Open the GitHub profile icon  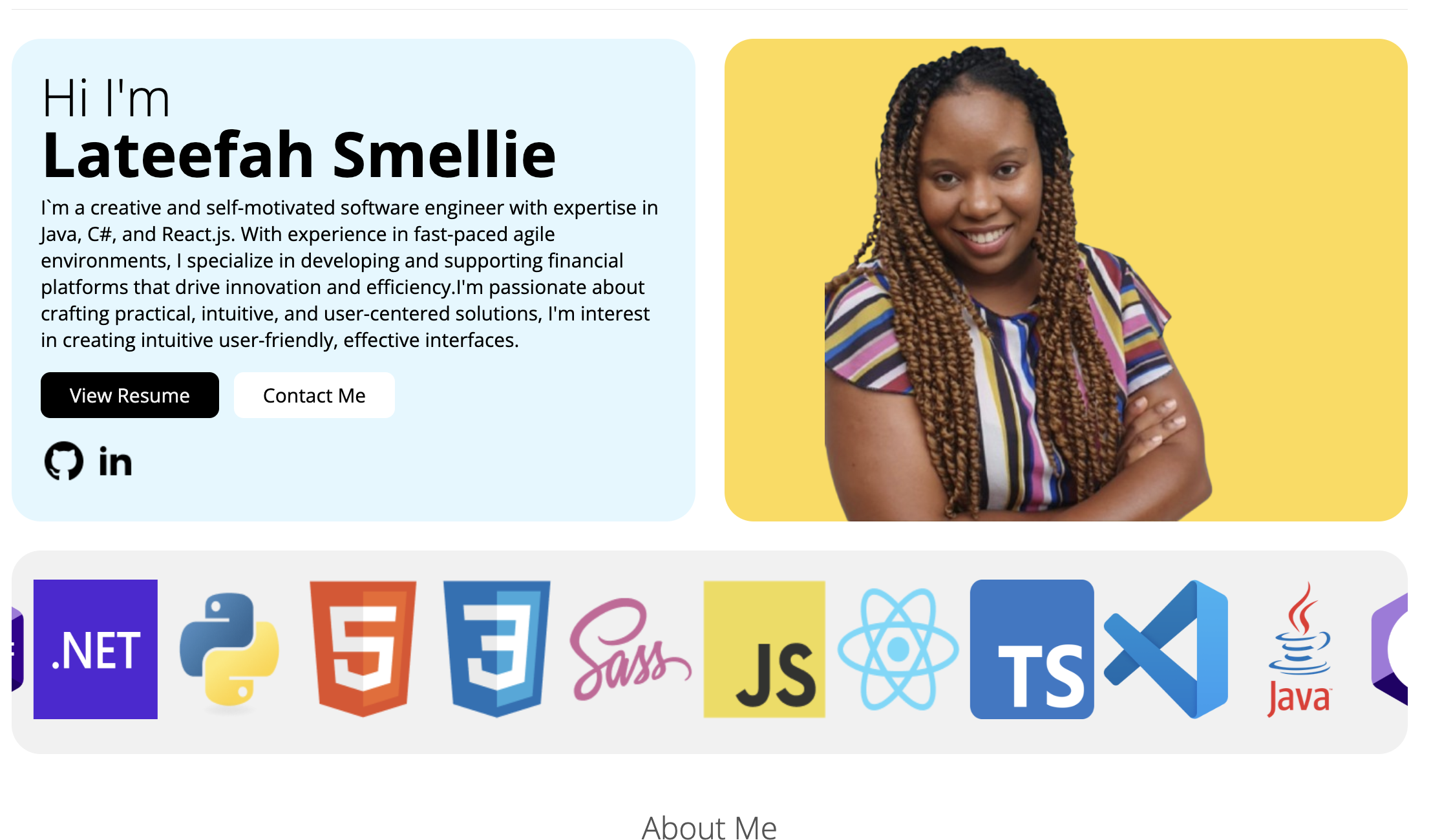pyautogui.click(x=63, y=461)
